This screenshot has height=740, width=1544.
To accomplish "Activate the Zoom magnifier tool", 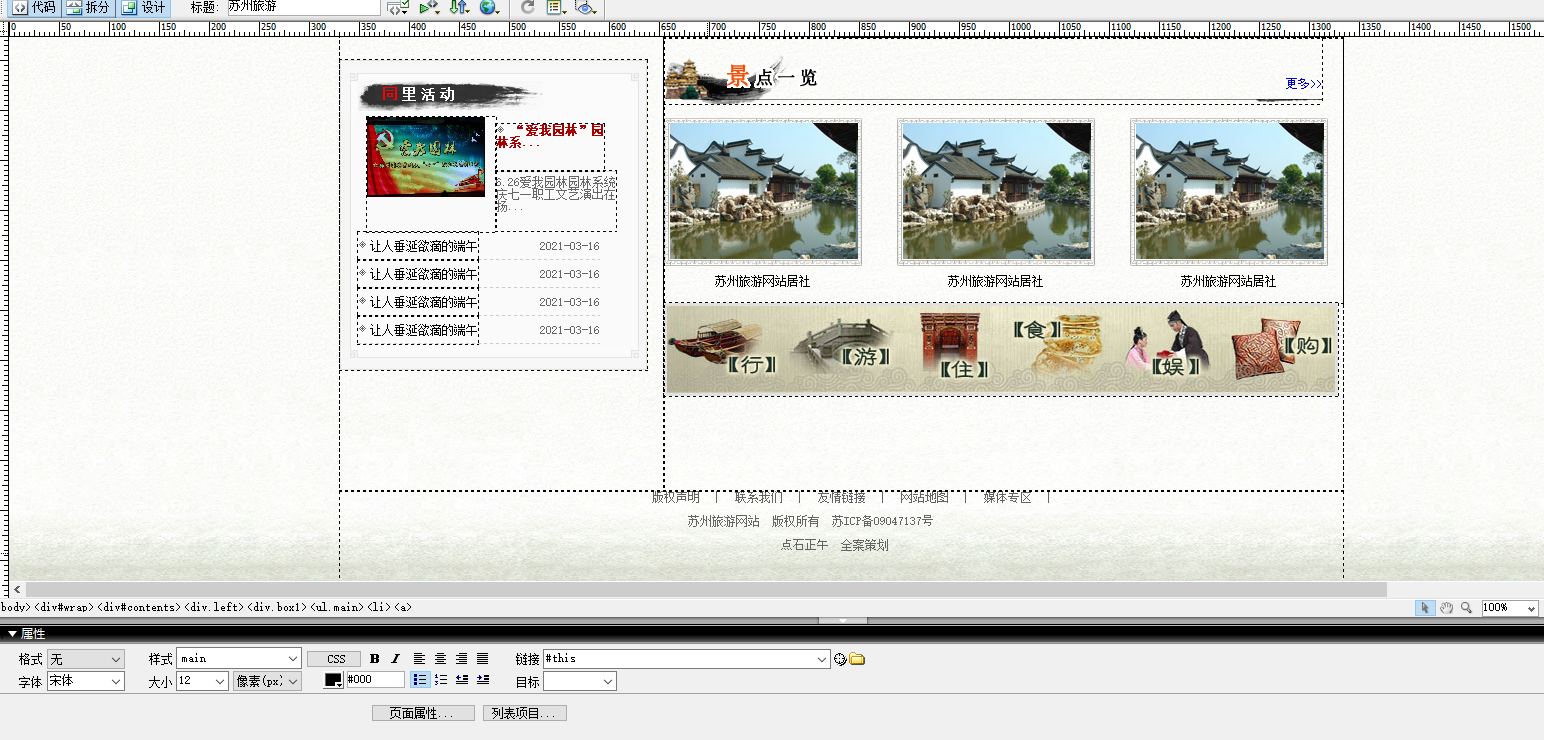I will [x=1467, y=608].
